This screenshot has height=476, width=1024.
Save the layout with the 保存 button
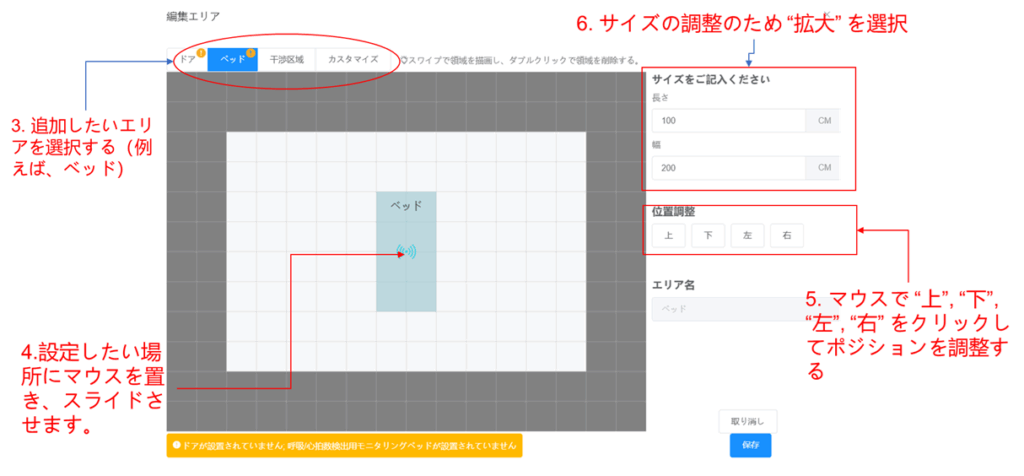point(750,446)
